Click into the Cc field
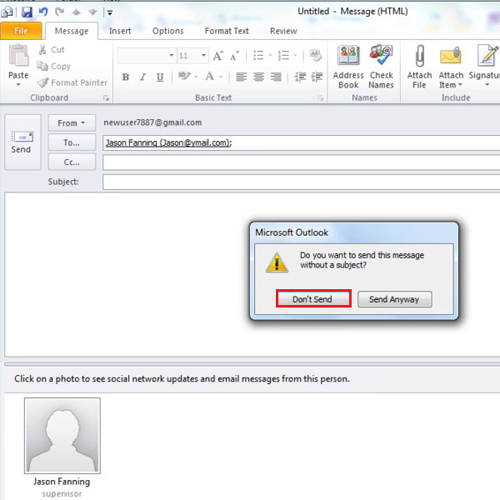 pyautogui.click(x=301, y=163)
